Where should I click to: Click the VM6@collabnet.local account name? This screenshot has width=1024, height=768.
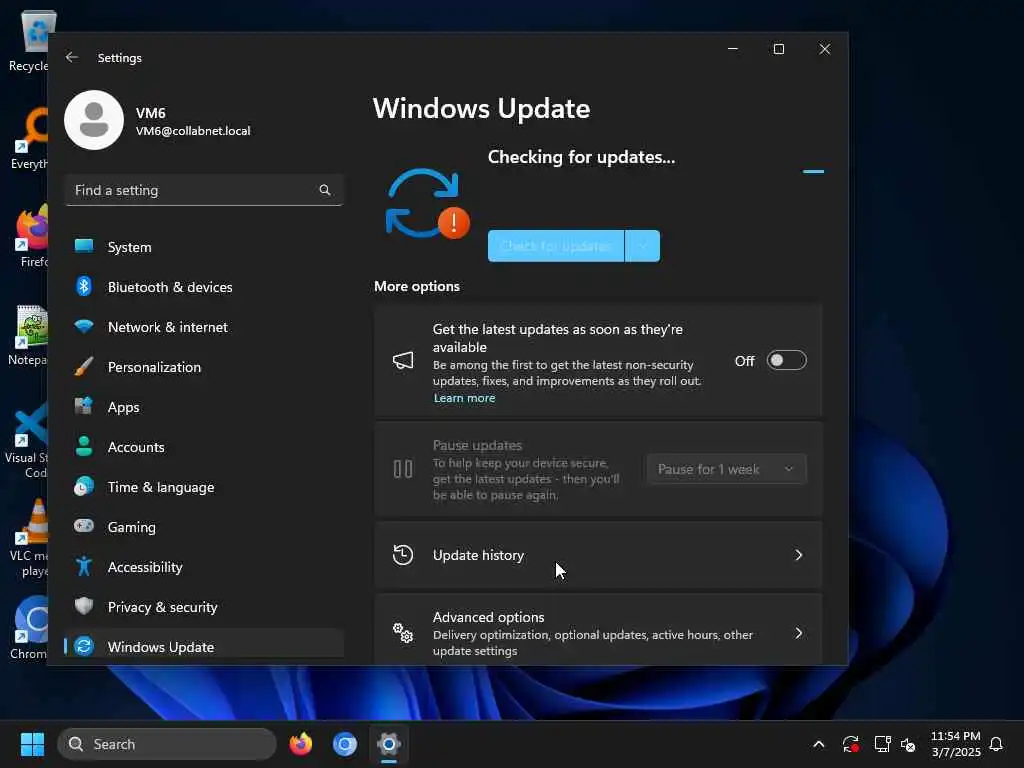pyautogui.click(x=193, y=131)
